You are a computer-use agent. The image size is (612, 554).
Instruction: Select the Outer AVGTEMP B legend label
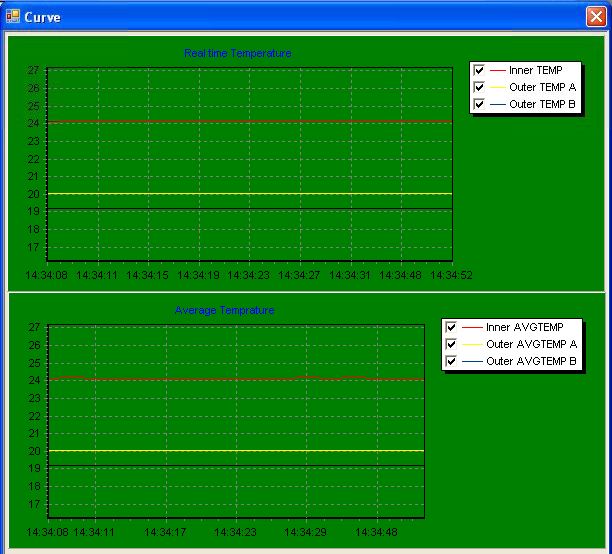pos(531,361)
